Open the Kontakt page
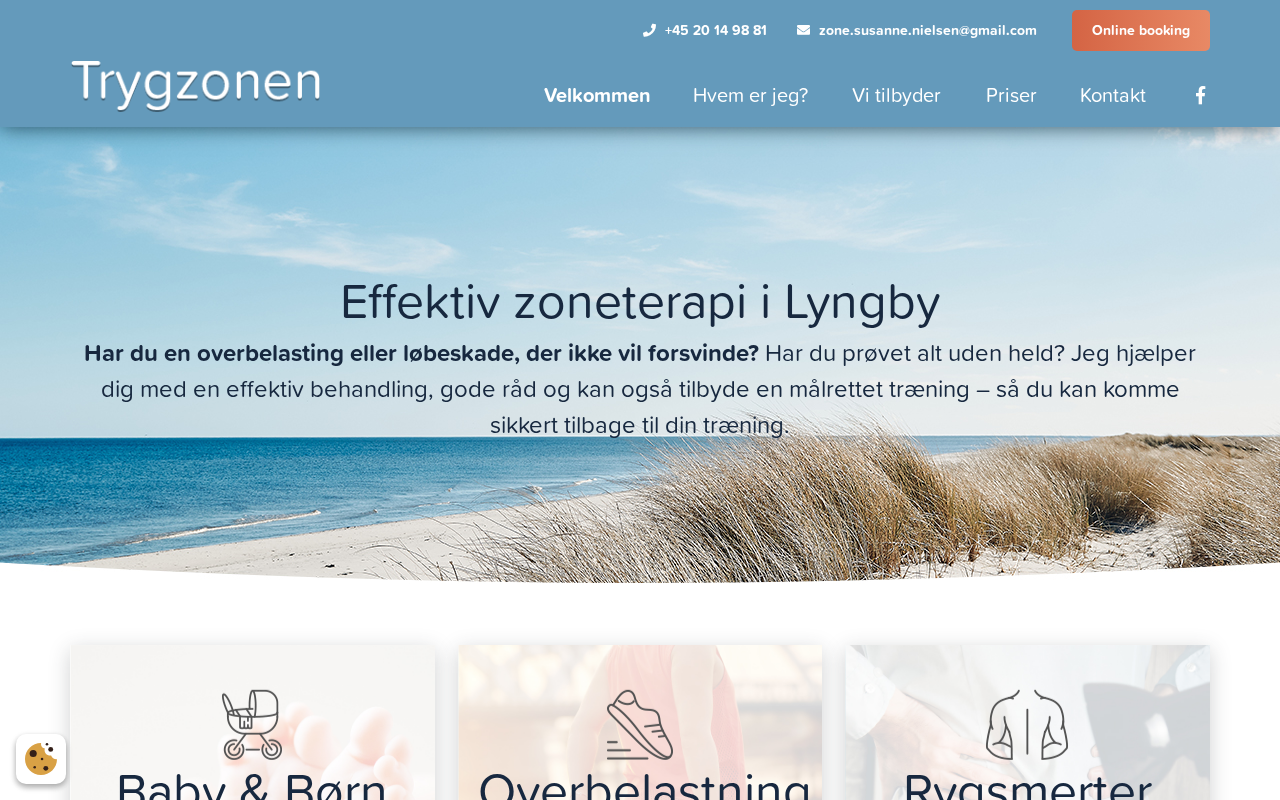The image size is (1280, 800). (x=1113, y=95)
